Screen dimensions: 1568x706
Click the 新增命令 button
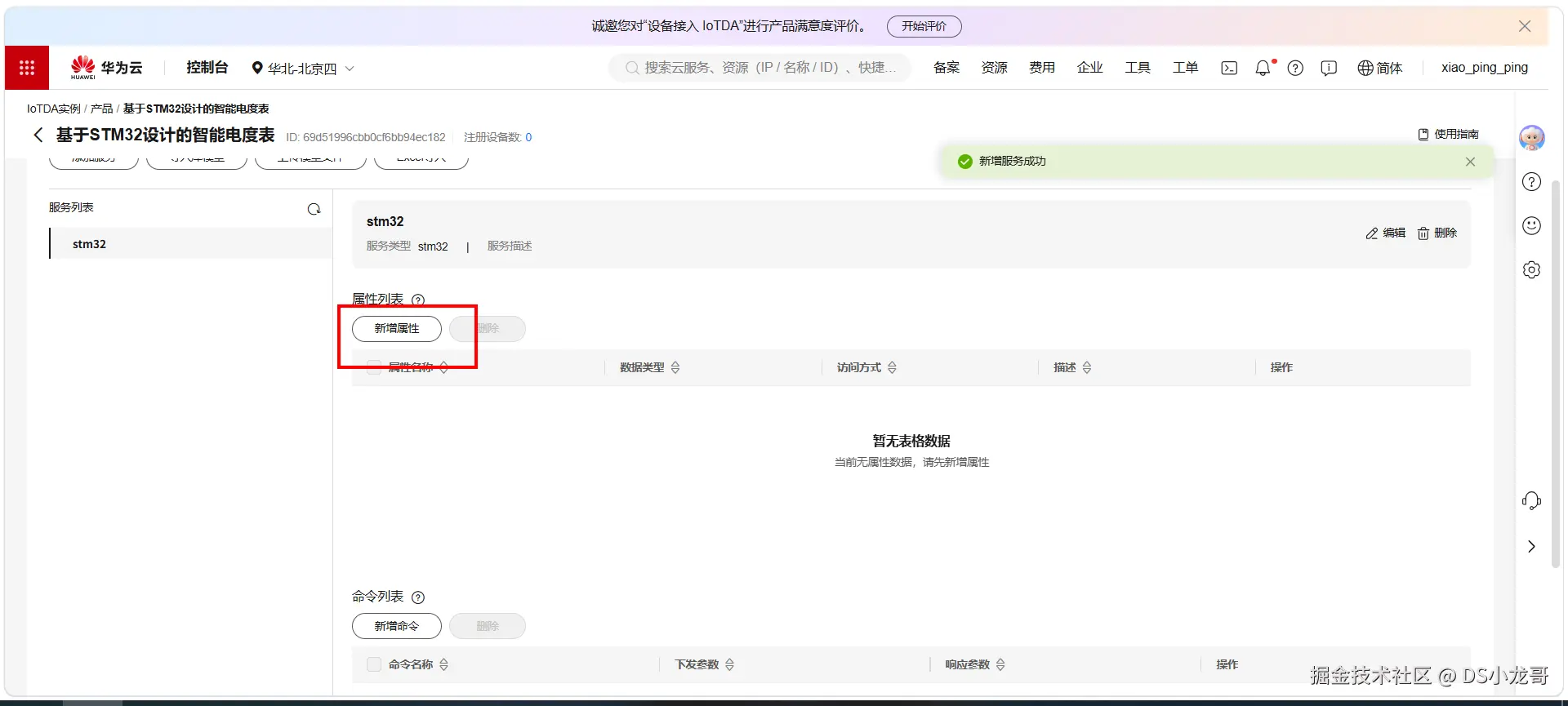click(x=397, y=626)
